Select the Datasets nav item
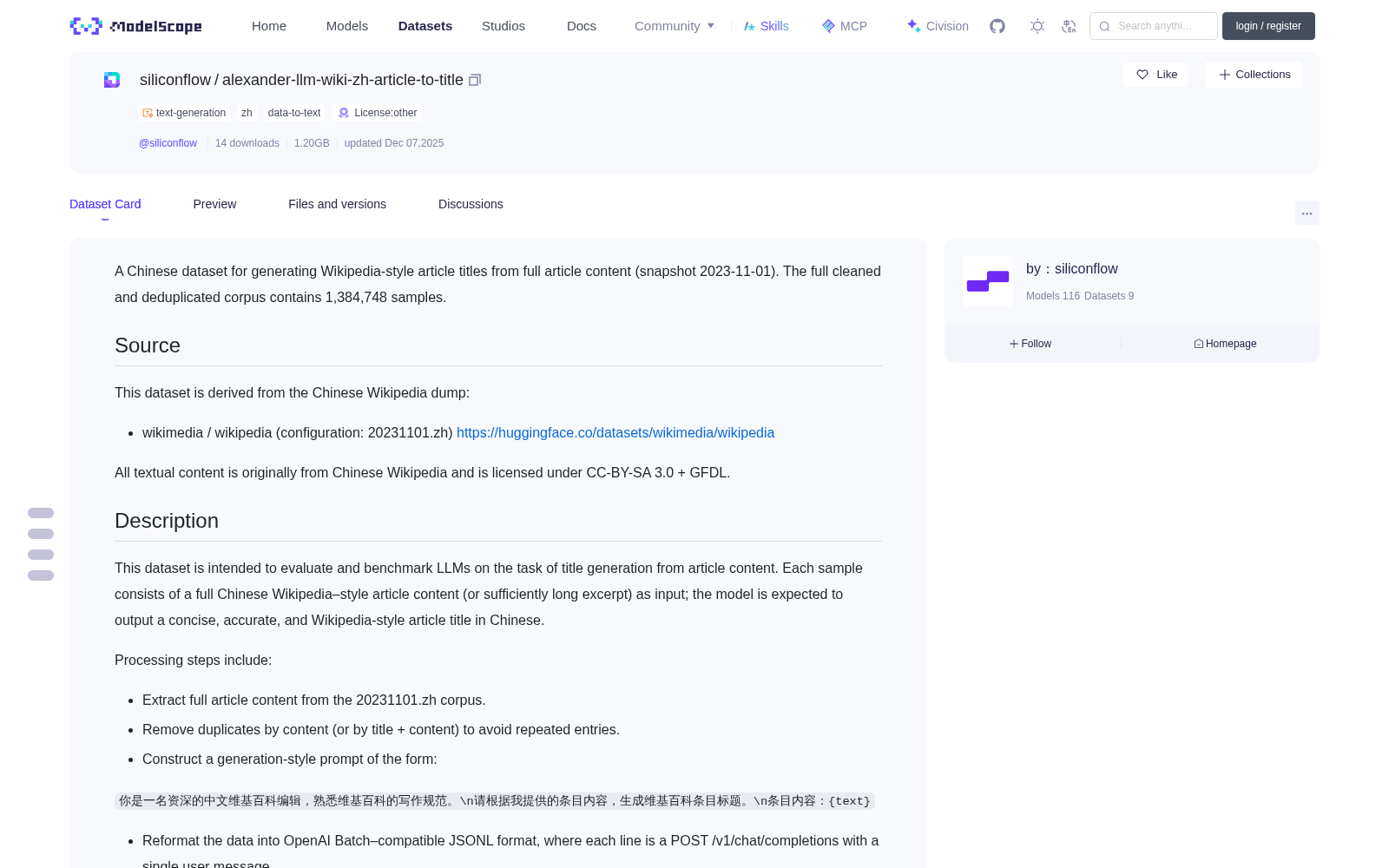This screenshot has height=868, width=1389. (x=425, y=26)
